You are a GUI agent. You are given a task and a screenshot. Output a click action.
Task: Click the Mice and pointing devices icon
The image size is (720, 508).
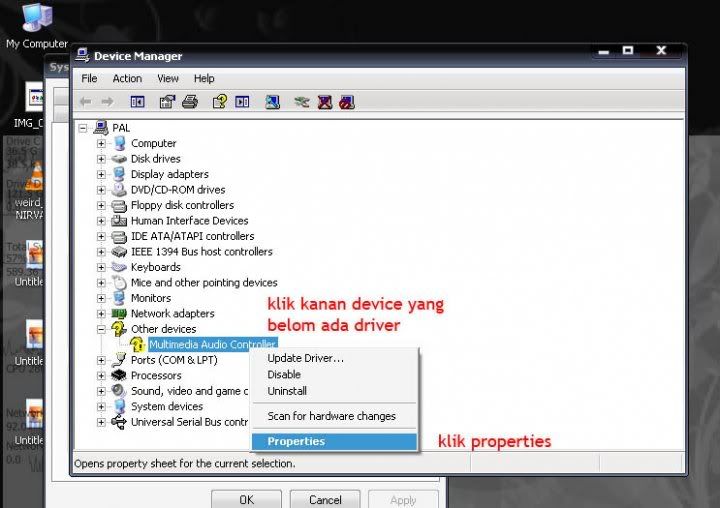pos(119,282)
